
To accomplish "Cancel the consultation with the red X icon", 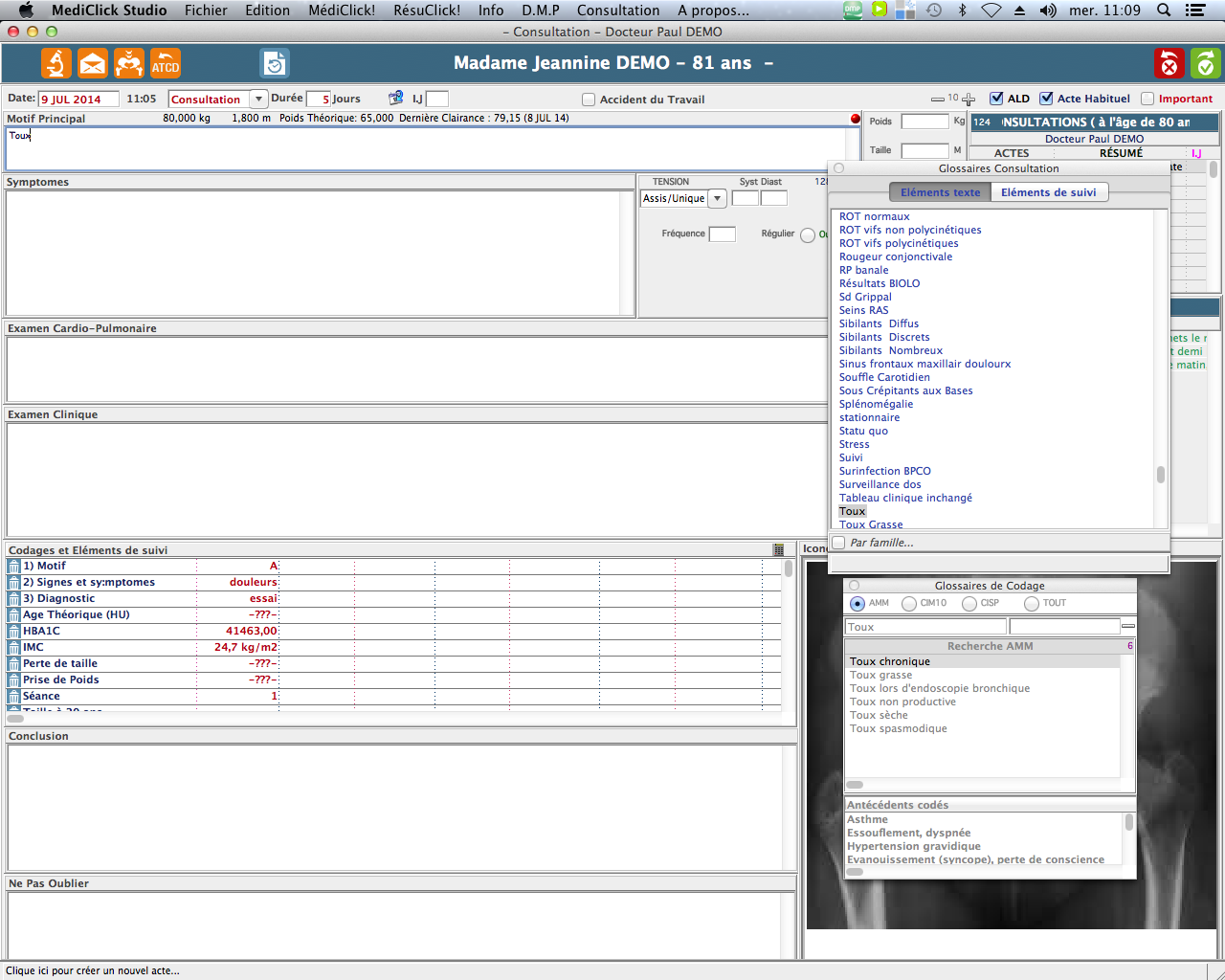I will tap(1169, 64).
